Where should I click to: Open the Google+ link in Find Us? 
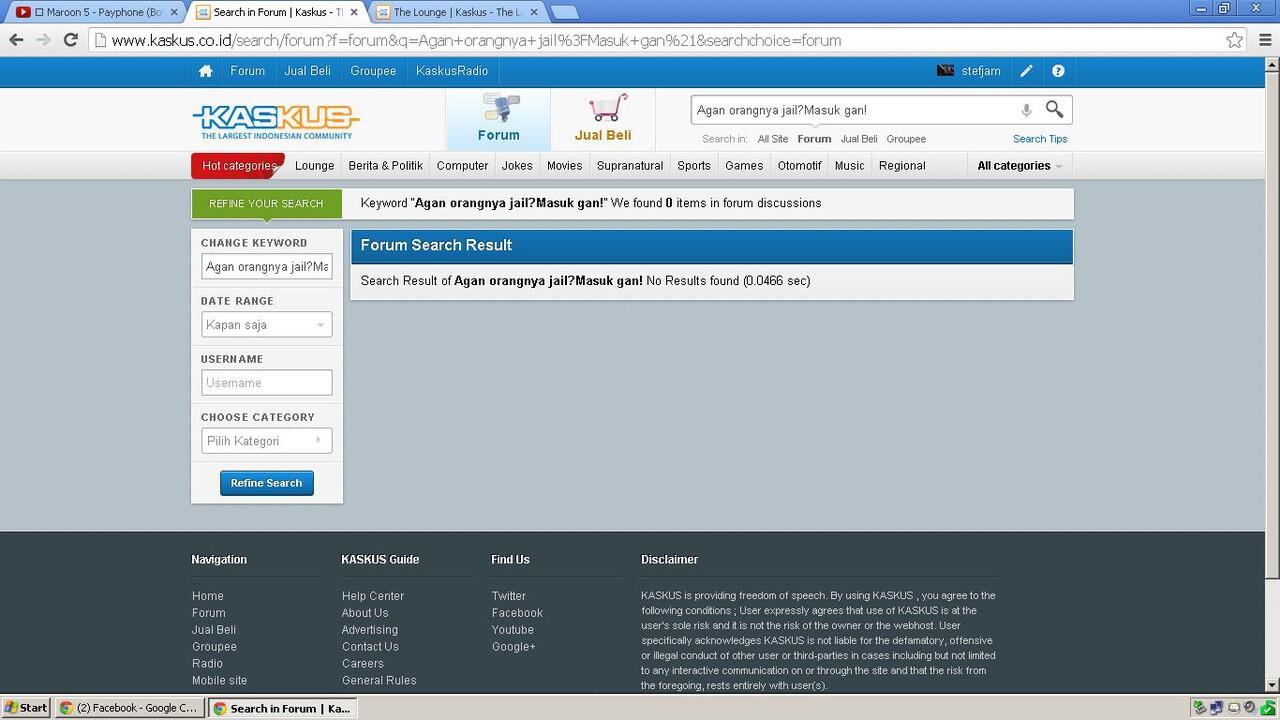[x=513, y=647]
